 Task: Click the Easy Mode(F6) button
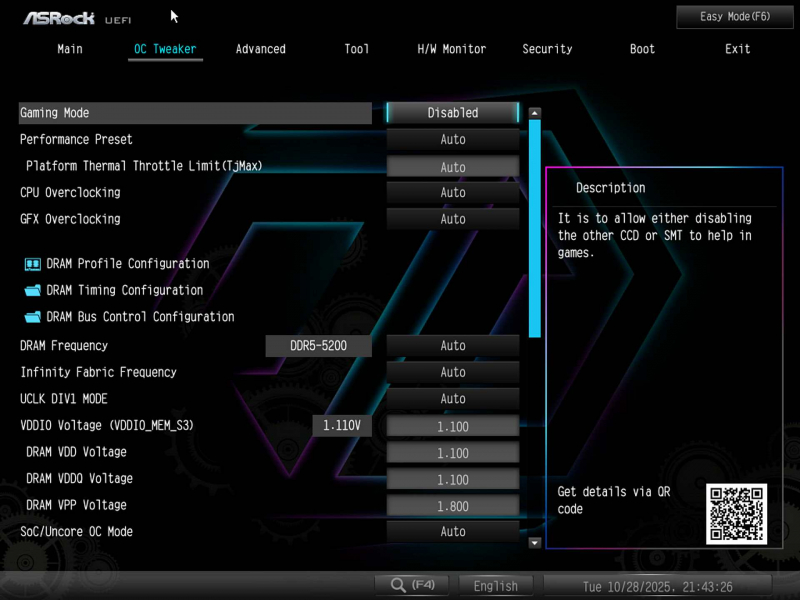coord(734,17)
